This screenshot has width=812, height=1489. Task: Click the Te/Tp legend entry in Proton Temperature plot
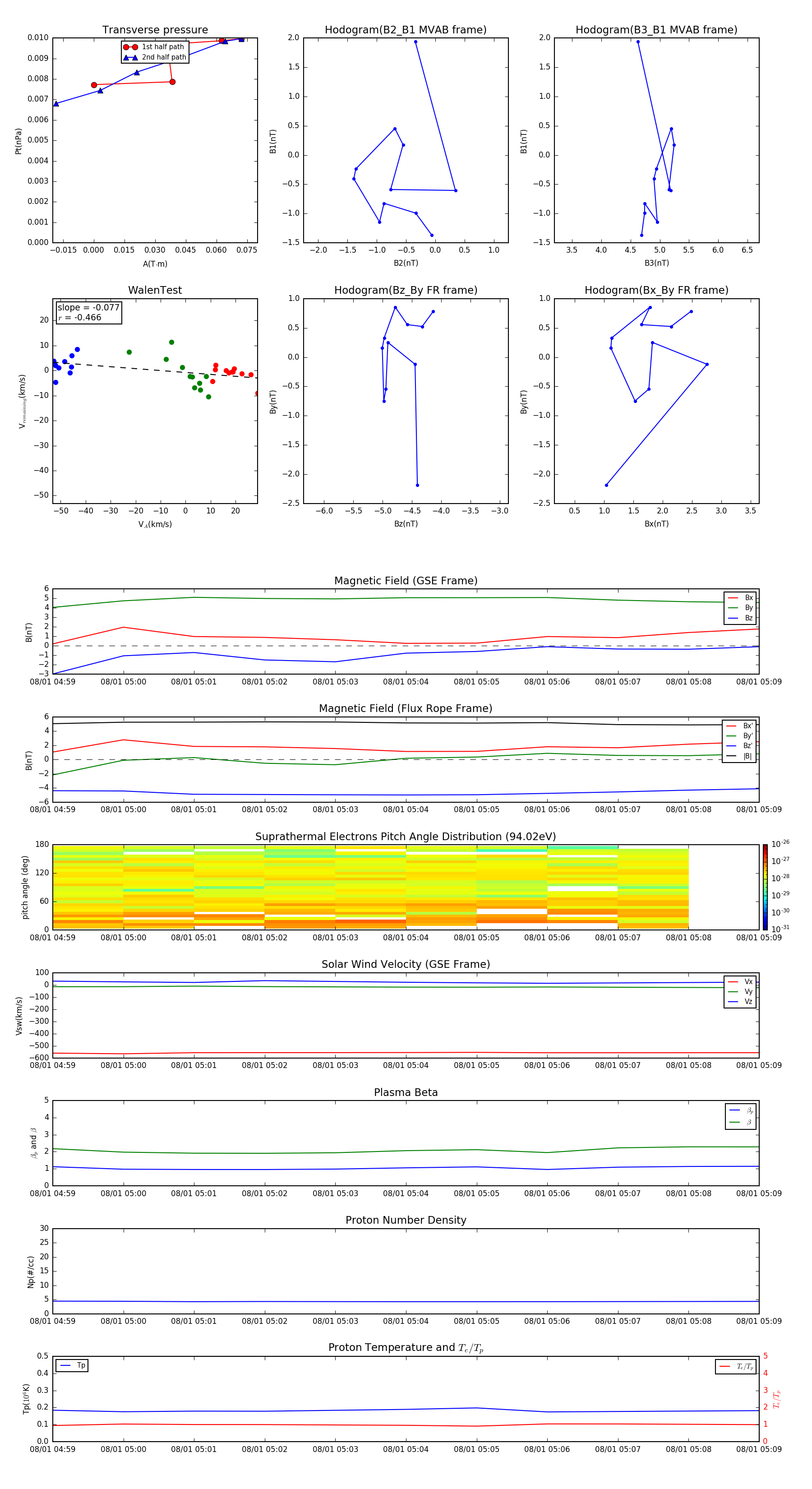pos(736,1366)
